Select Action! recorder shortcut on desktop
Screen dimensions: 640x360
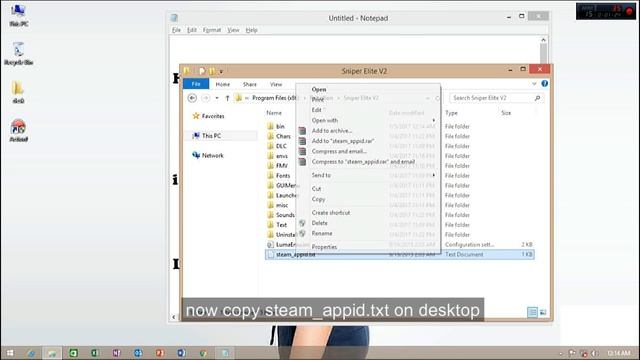pos(18,131)
